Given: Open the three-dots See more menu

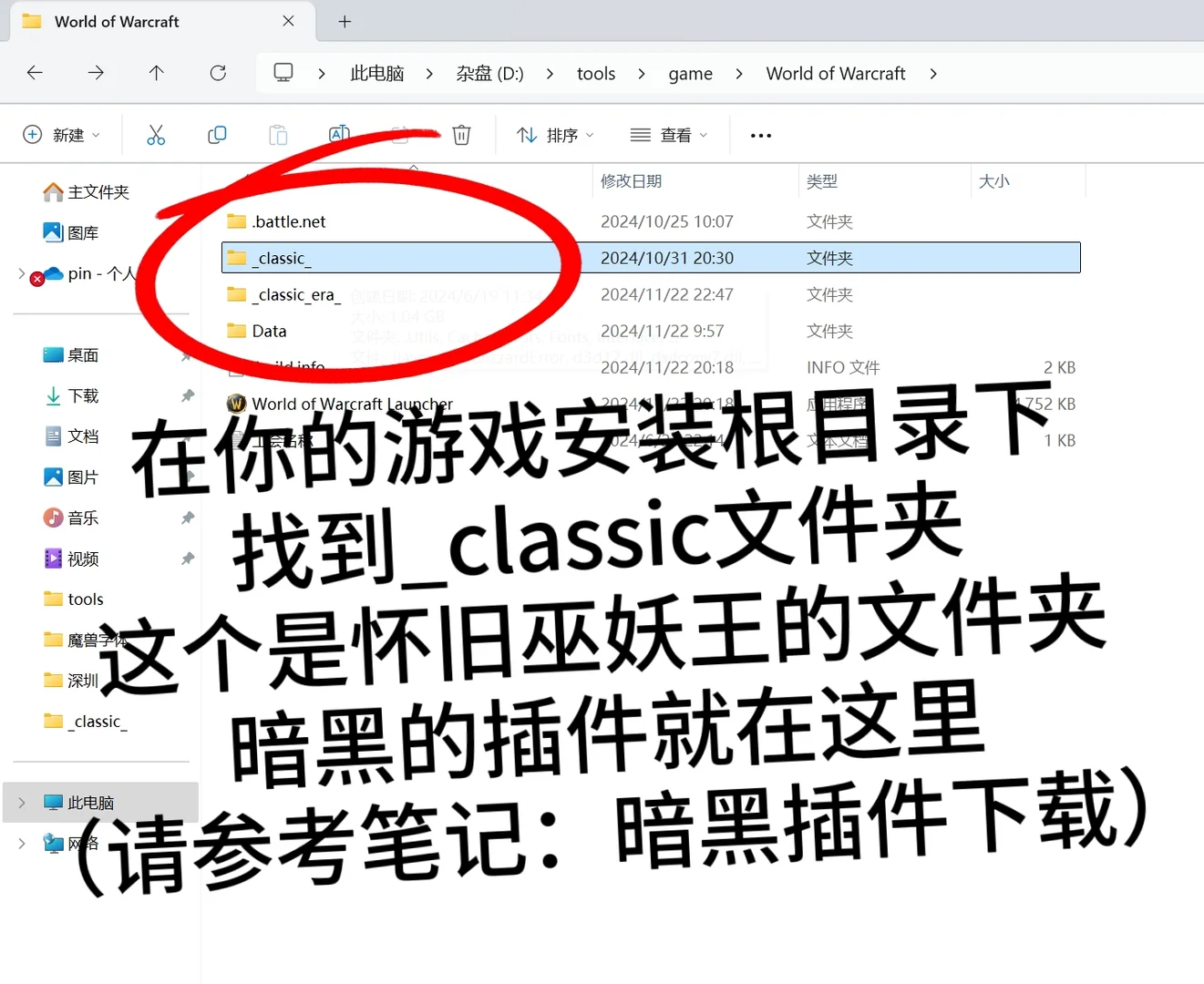Looking at the screenshot, I should pos(761,136).
